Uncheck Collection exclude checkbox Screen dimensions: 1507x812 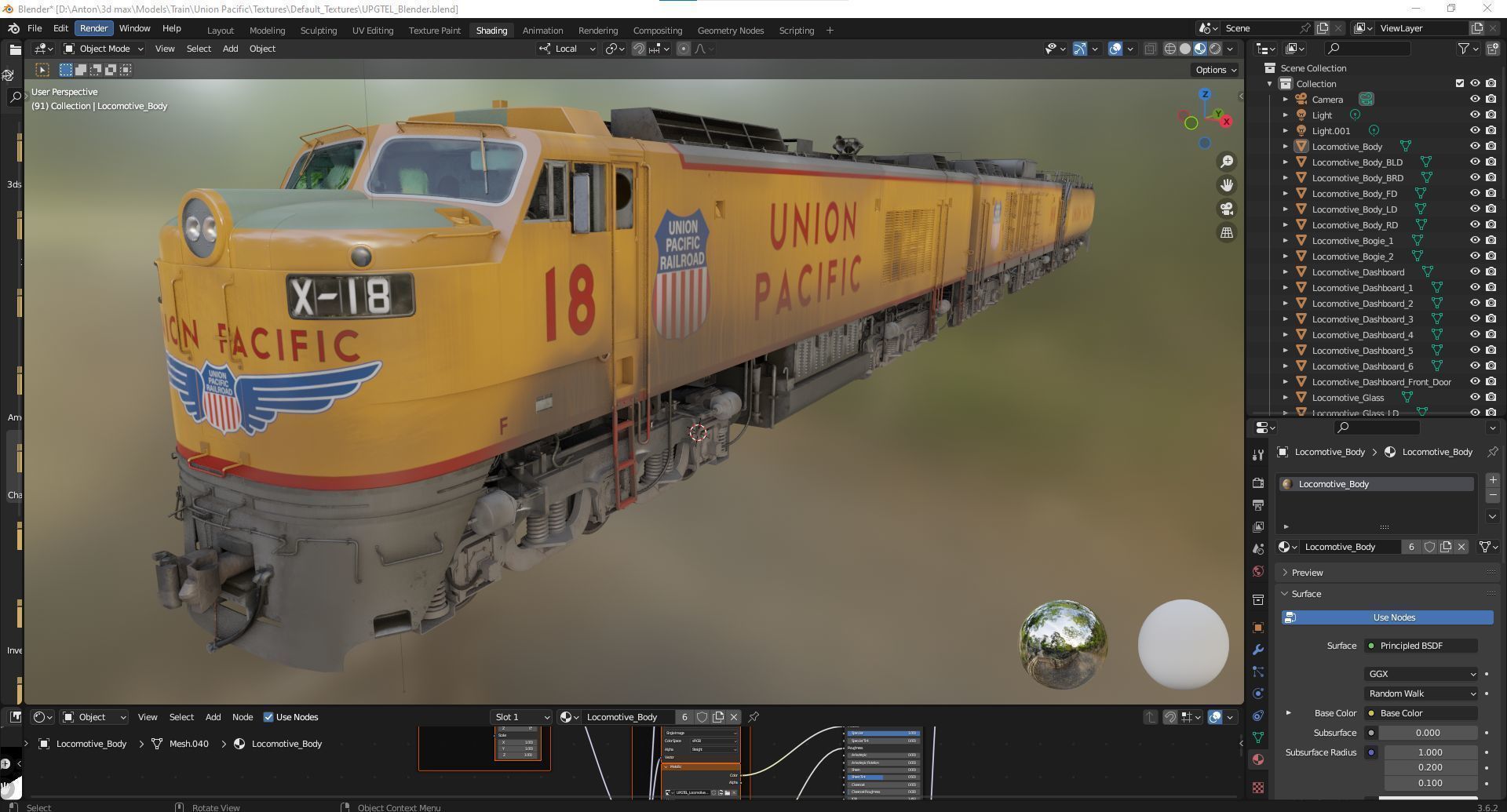point(1460,84)
